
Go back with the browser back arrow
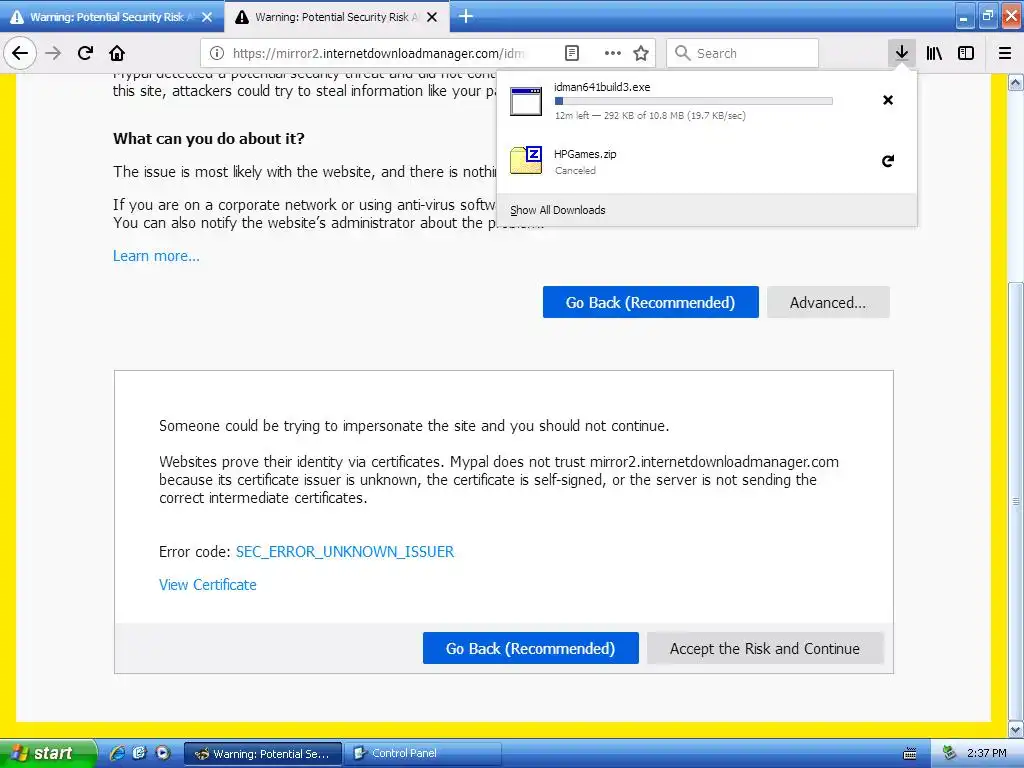[x=20, y=53]
